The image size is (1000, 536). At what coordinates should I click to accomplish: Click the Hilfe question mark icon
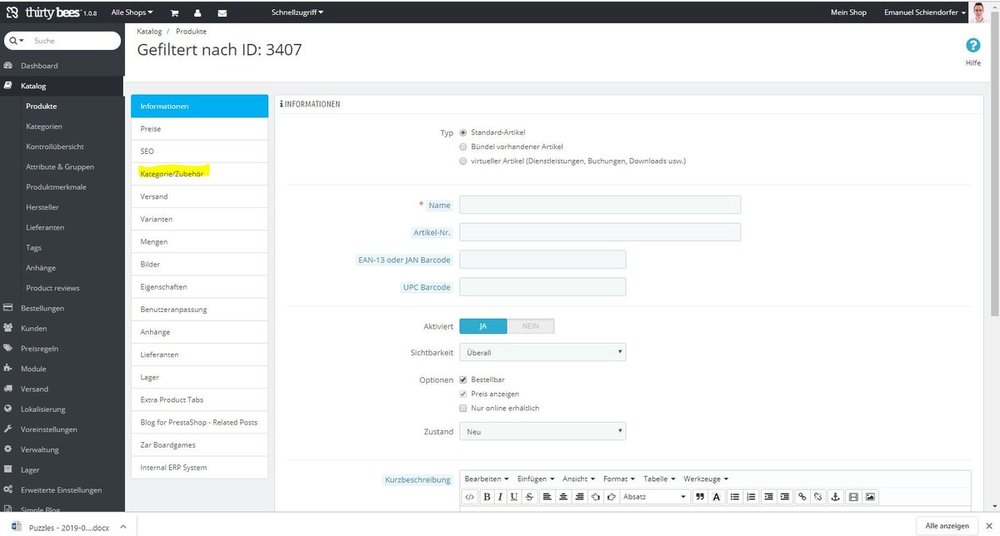tap(972, 46)
